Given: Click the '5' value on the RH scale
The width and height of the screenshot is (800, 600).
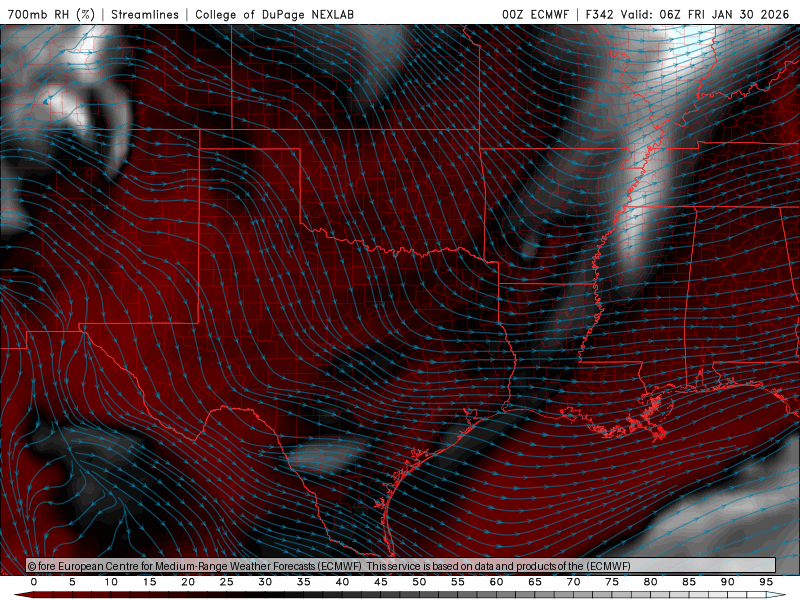Looking at the screenshot, I should tap(72, 582).
